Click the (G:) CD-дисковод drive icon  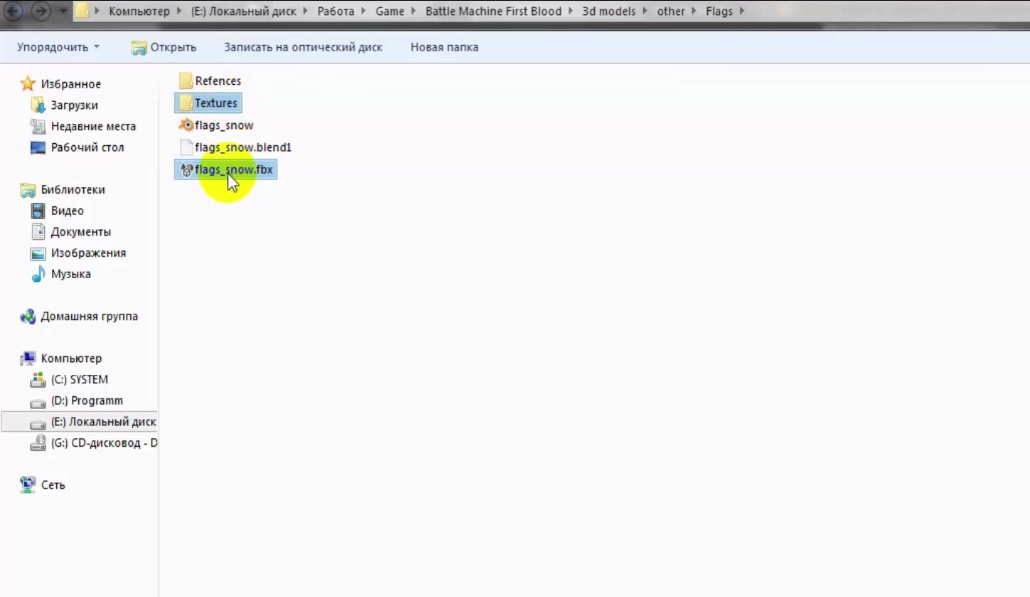[x=38, y=443]
